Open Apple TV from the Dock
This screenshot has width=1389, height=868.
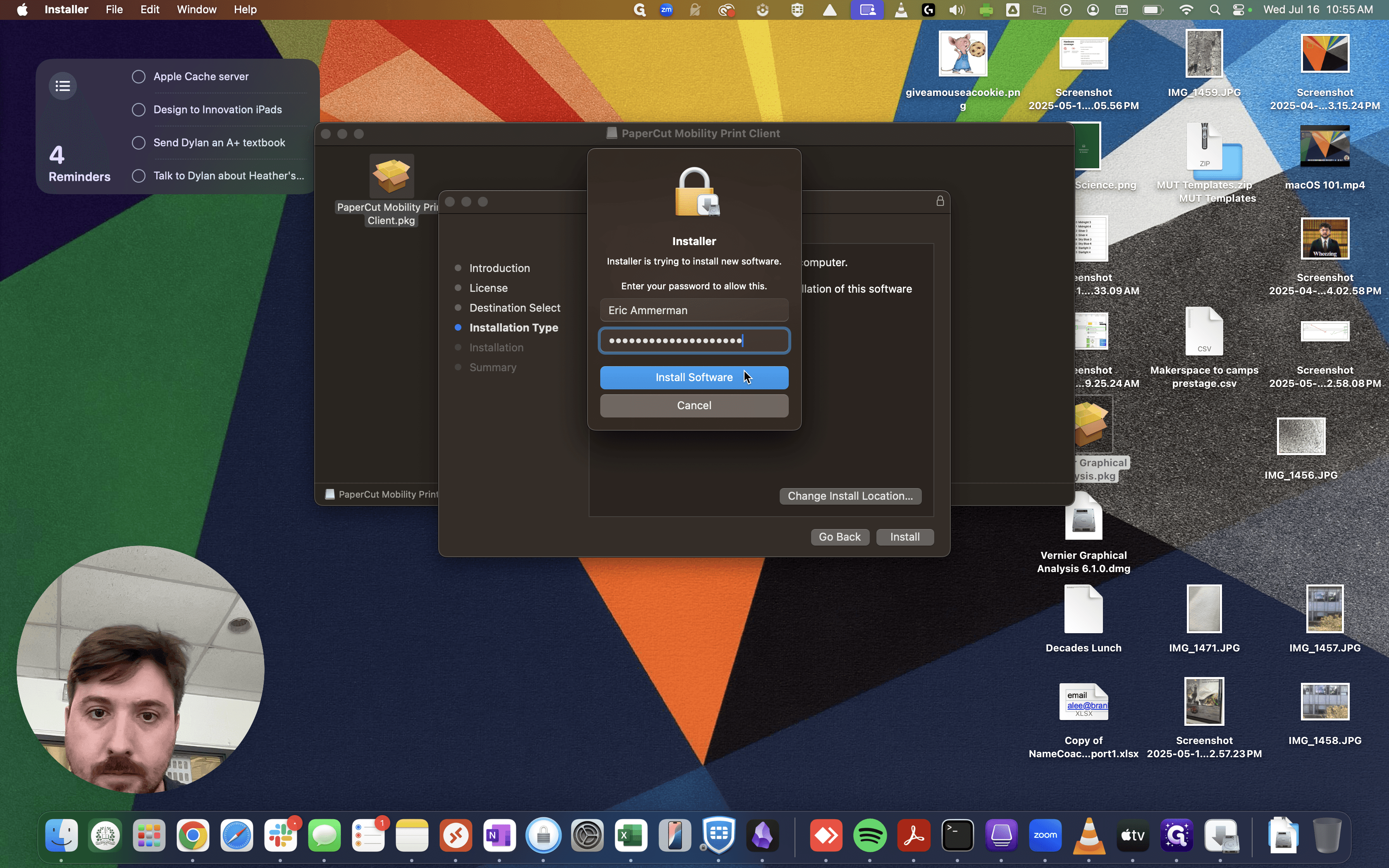[x=1133, y=835]
